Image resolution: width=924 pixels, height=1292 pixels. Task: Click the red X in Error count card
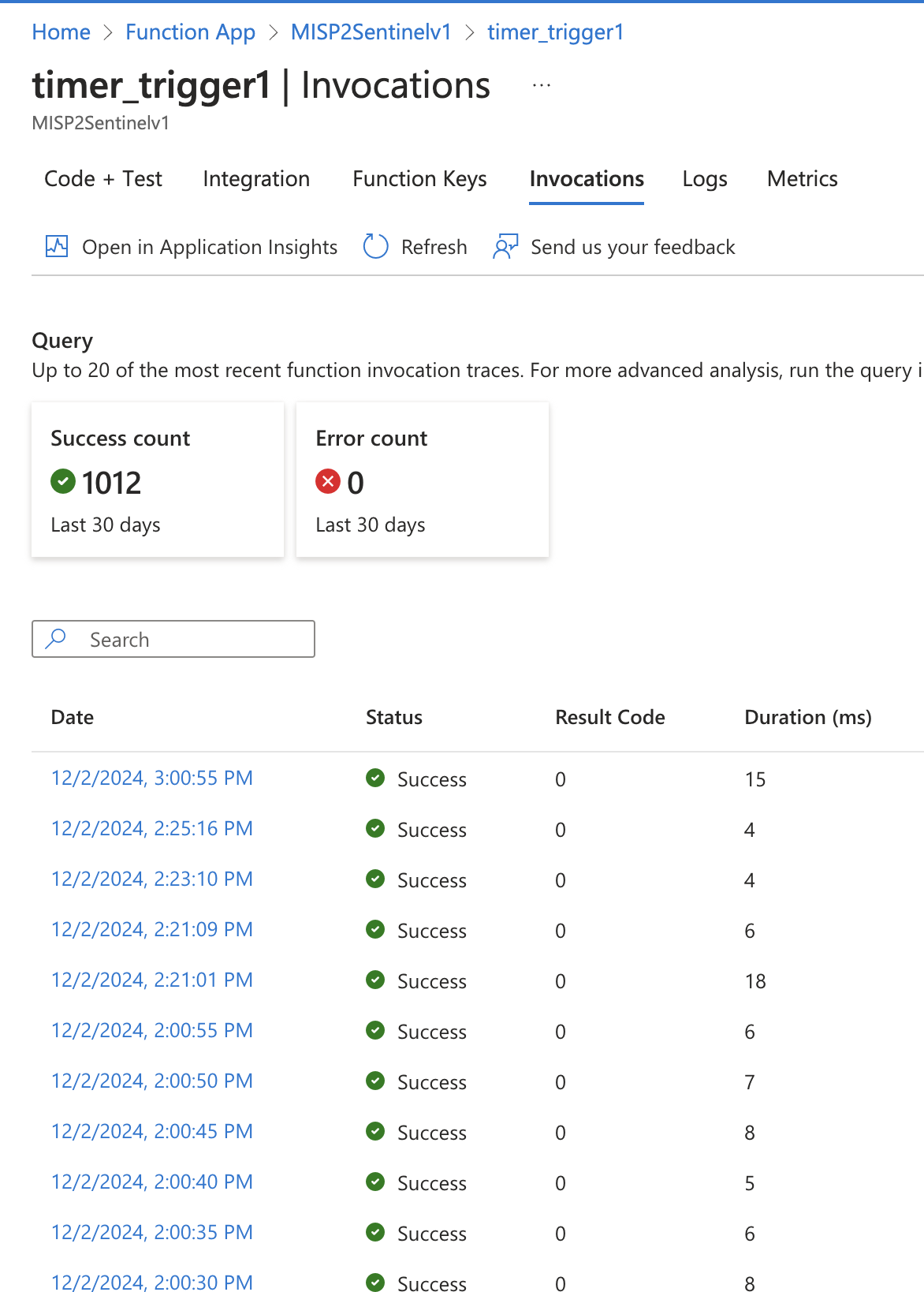(x=328, y=481)
